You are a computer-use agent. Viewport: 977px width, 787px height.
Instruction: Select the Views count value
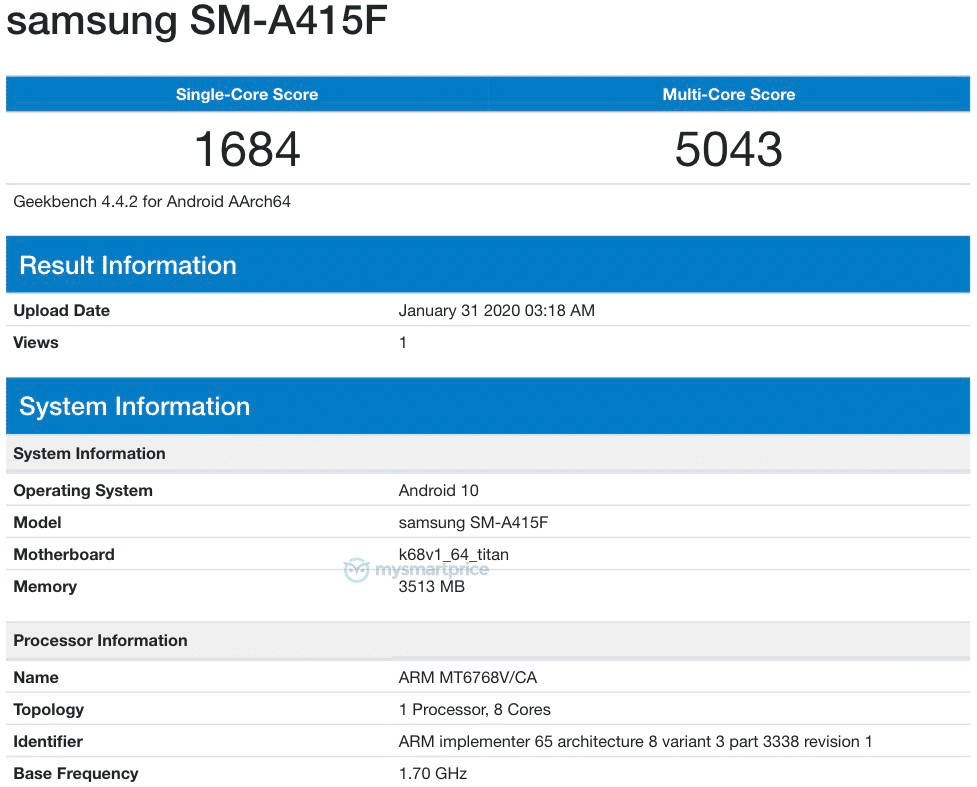point(403,342)
